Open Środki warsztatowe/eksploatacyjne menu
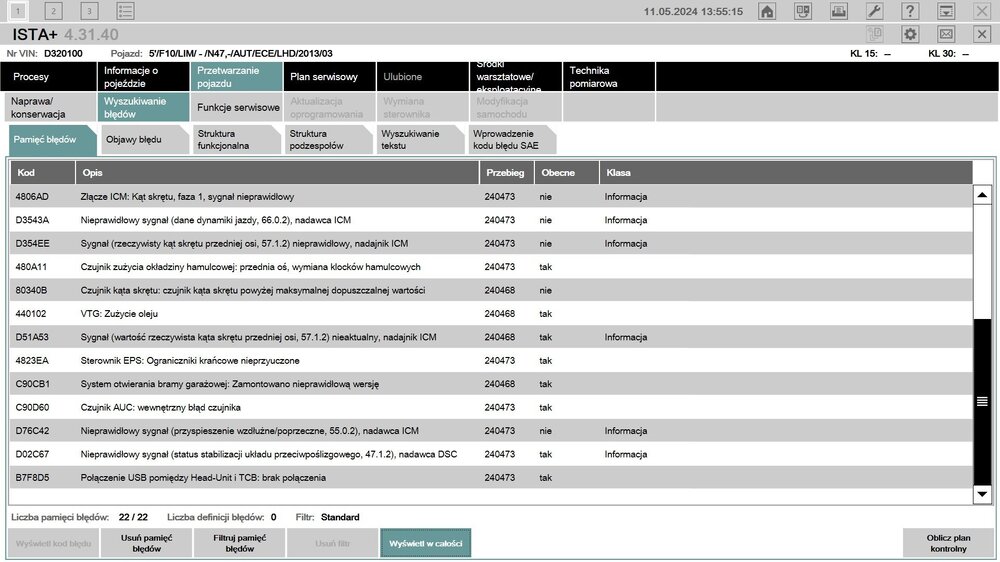The image size is (1000, 562). pyautogui.click(x=515, y=77)
